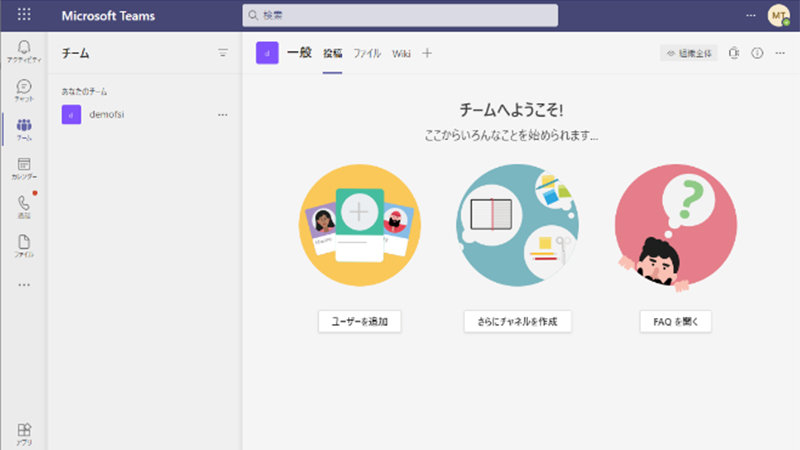Click the チームへようこそ! heading
This screenshot has height=450, width=800.
511,110
